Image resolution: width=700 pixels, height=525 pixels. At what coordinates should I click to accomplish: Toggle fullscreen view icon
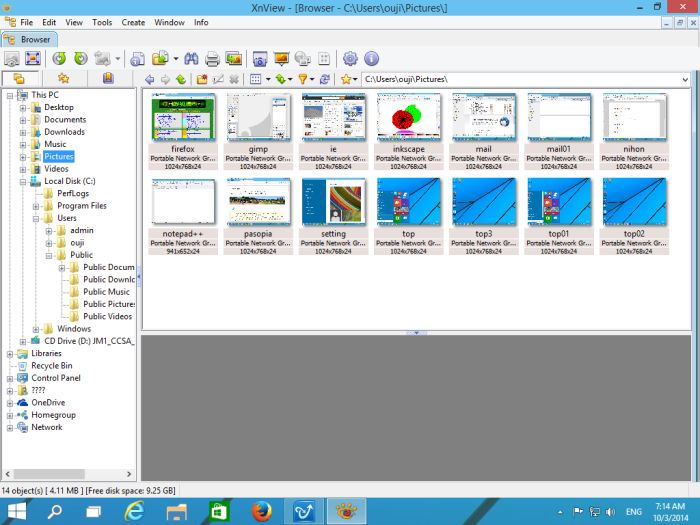[x=33, y=59]
